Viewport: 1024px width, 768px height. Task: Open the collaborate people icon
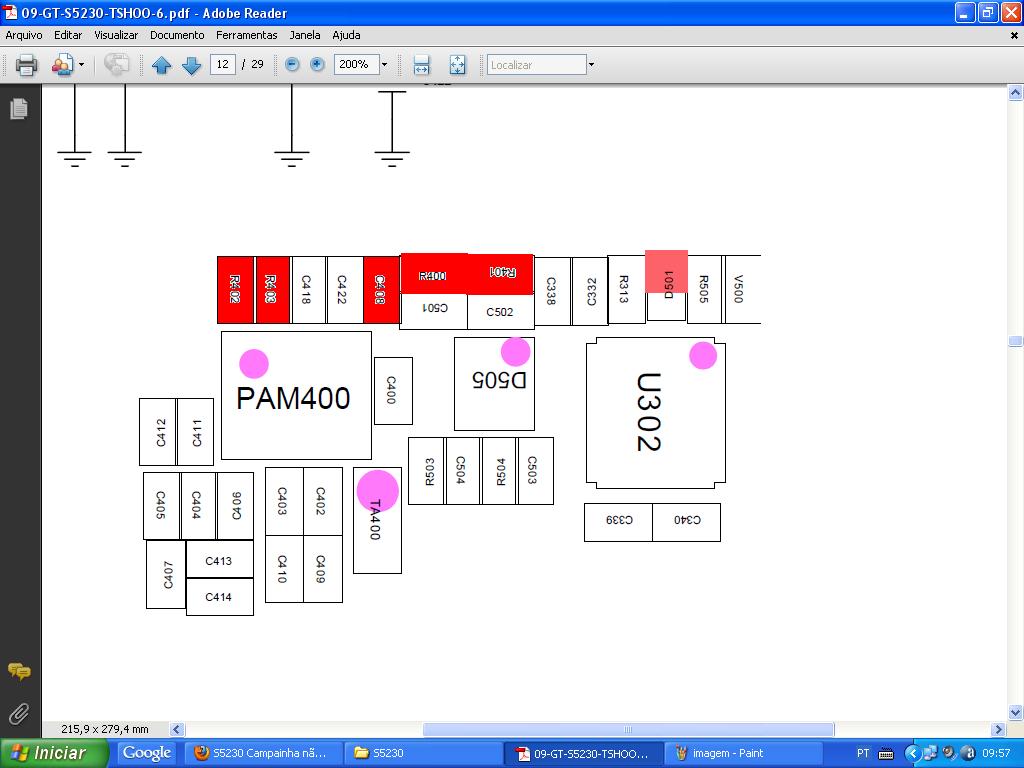(x=62, y=65)
